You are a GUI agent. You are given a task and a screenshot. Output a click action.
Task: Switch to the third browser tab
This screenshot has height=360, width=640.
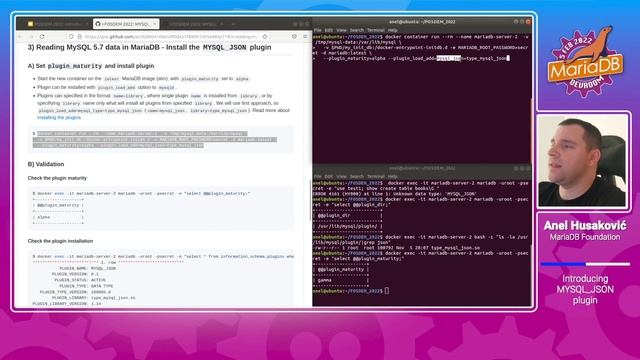point(194,24)
